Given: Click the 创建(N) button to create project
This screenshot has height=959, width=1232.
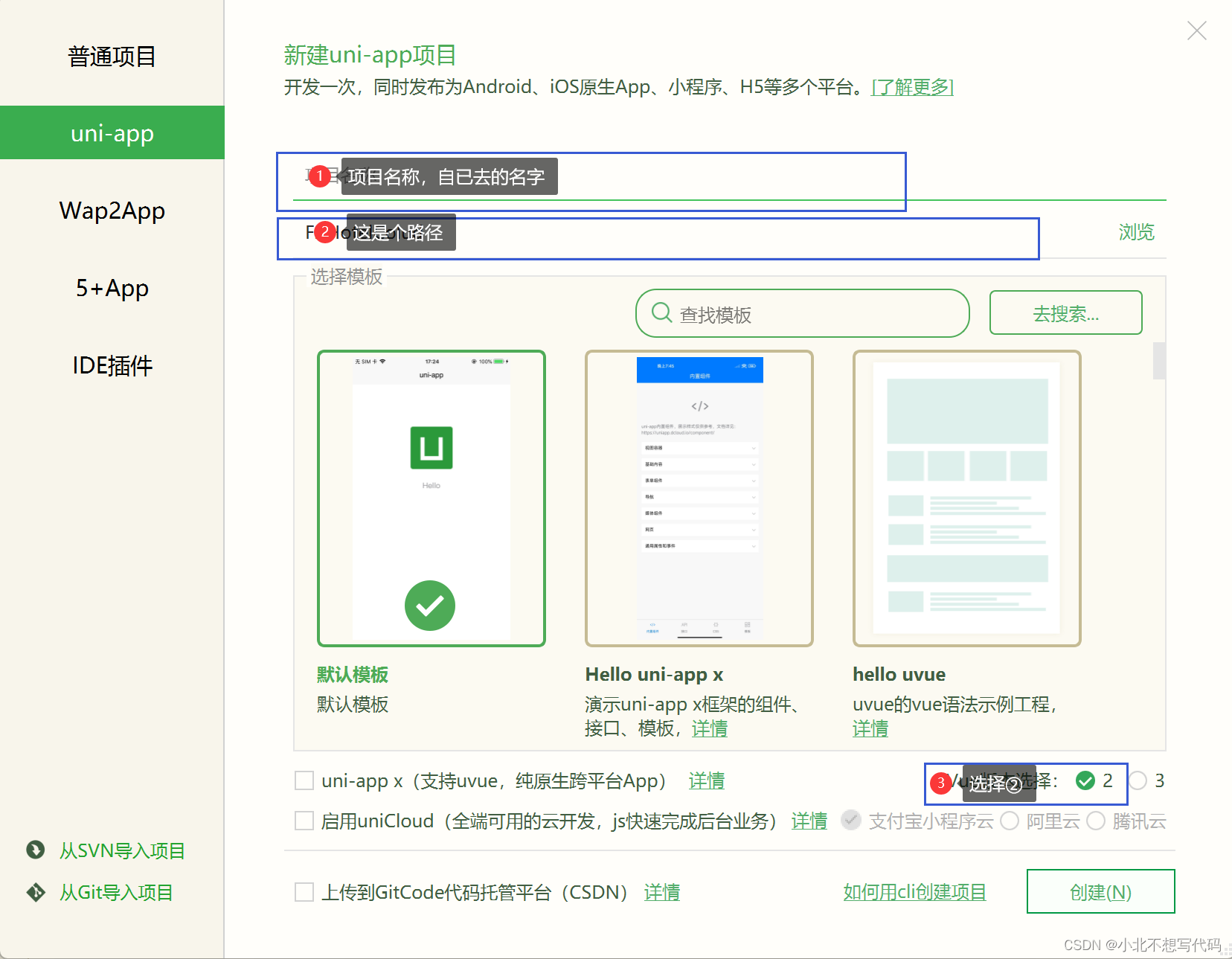Looking at the screenshot, I should coord(1100,891).
